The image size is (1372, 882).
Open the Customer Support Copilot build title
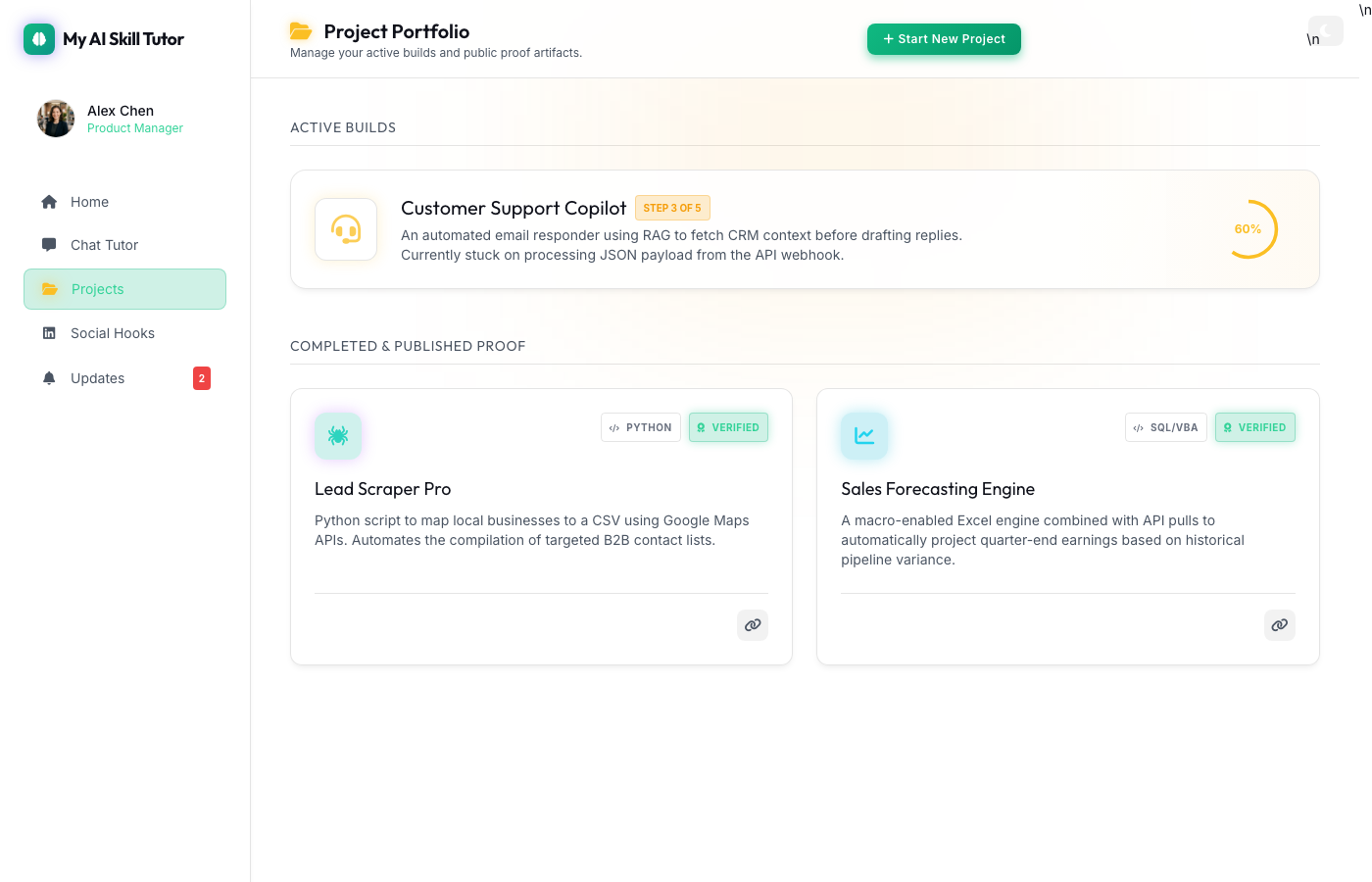point(513,208)
